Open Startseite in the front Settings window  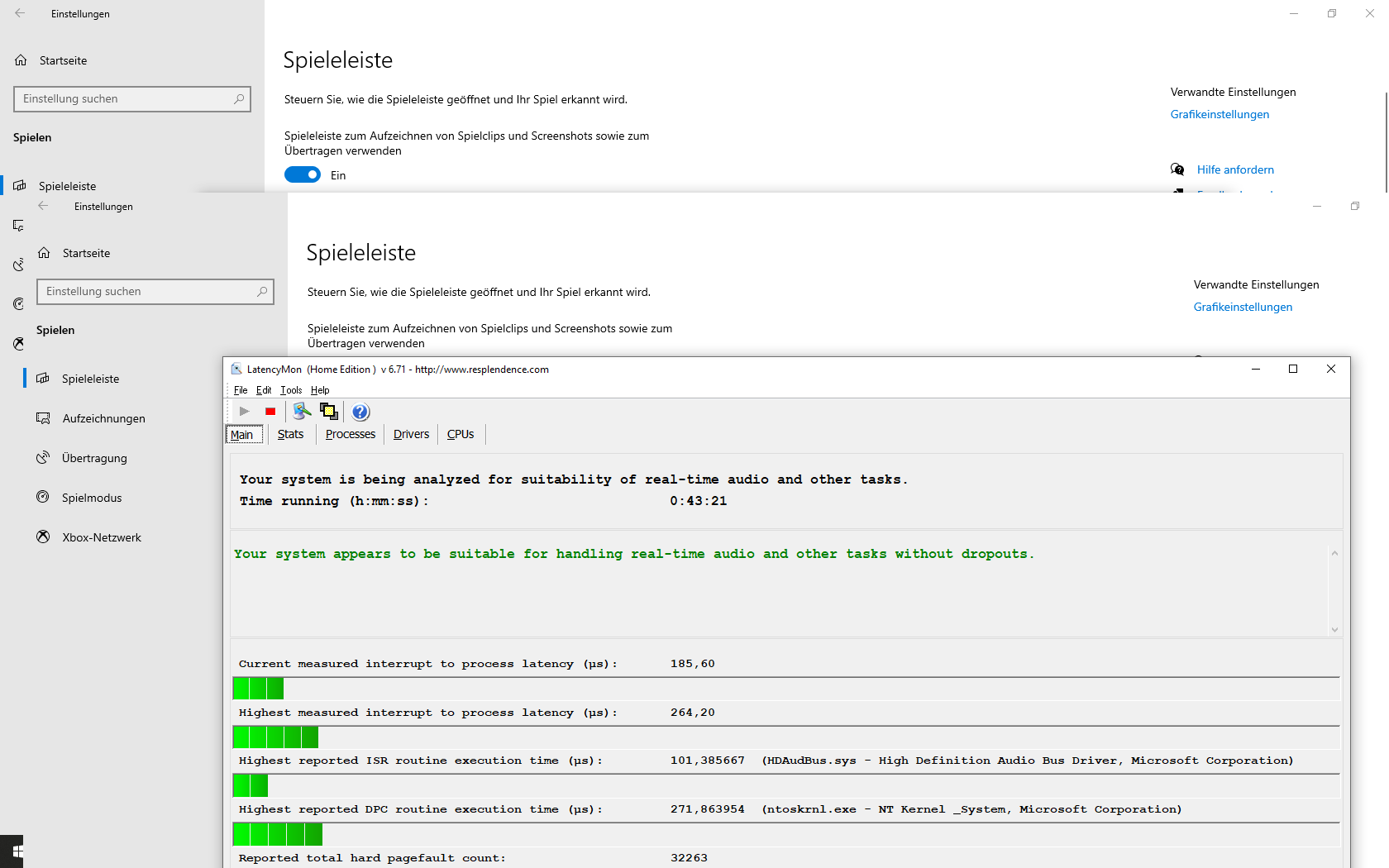[86, 253]
